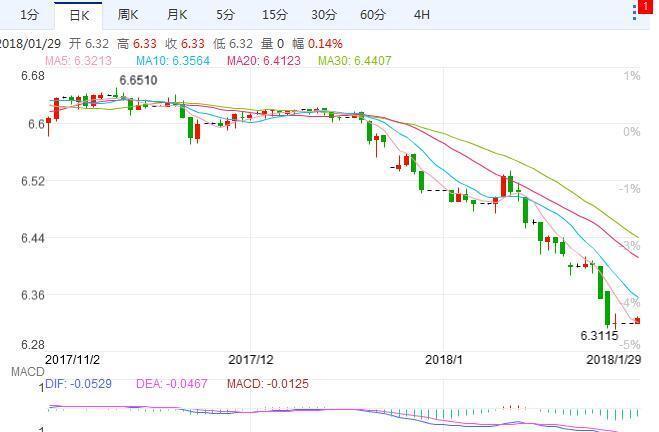Viewport: 659px width, 432px height.
Task: Click the 6.3115 low price label
Action: coord(599,336)
